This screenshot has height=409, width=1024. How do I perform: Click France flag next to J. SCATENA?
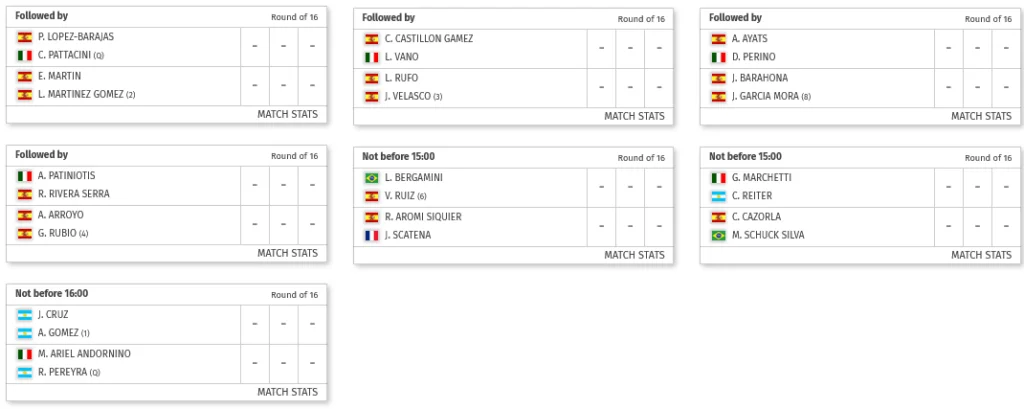point(372,235)
